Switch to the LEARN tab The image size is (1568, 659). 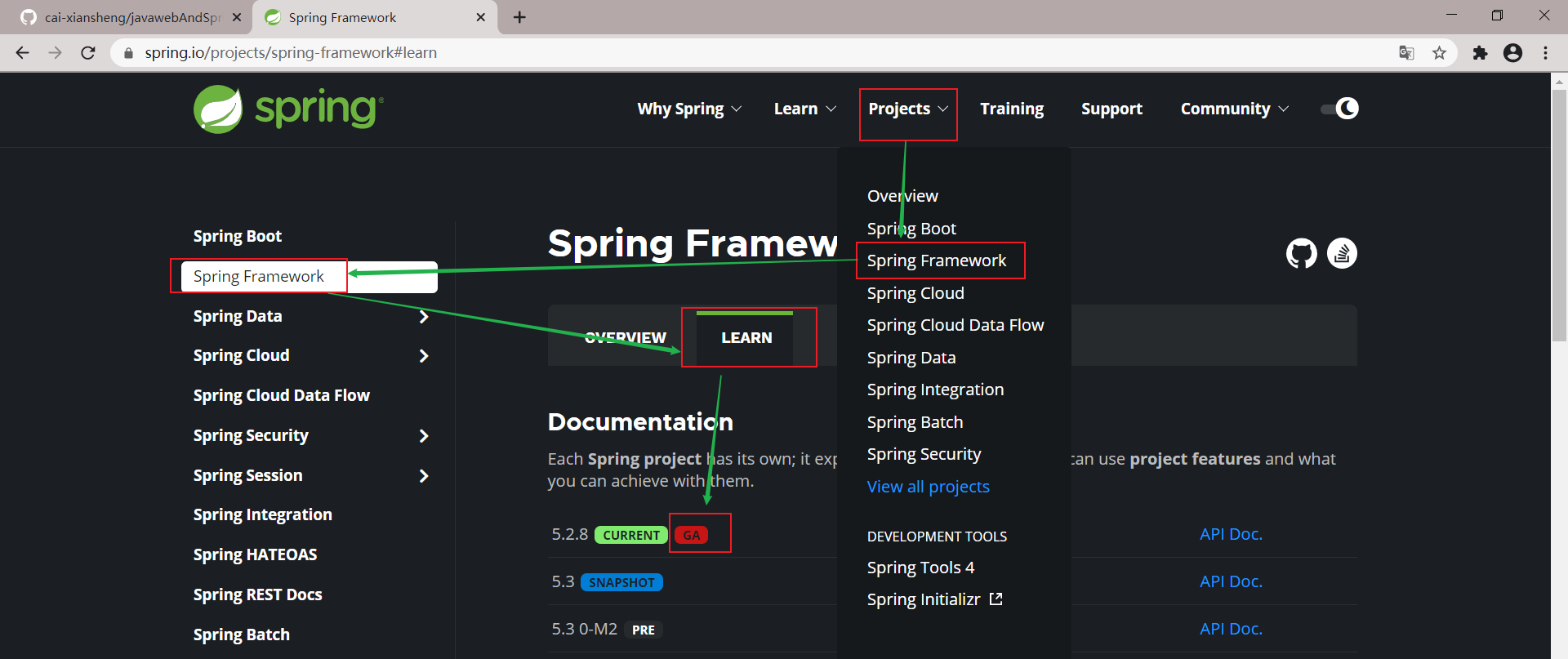click(746, 337)
